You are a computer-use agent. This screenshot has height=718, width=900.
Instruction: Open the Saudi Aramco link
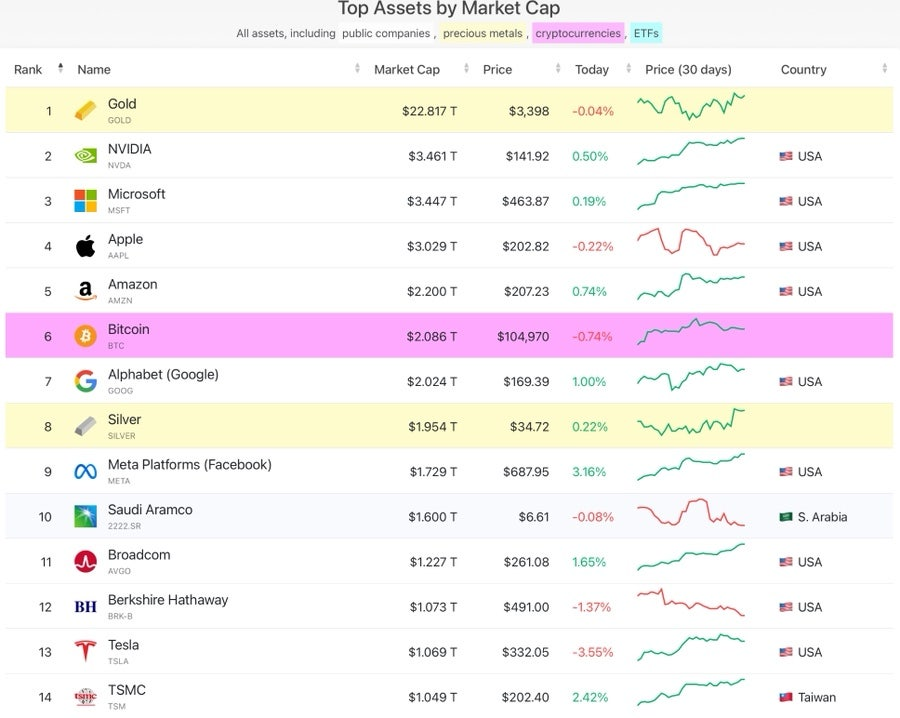click(x=150, y=510)
